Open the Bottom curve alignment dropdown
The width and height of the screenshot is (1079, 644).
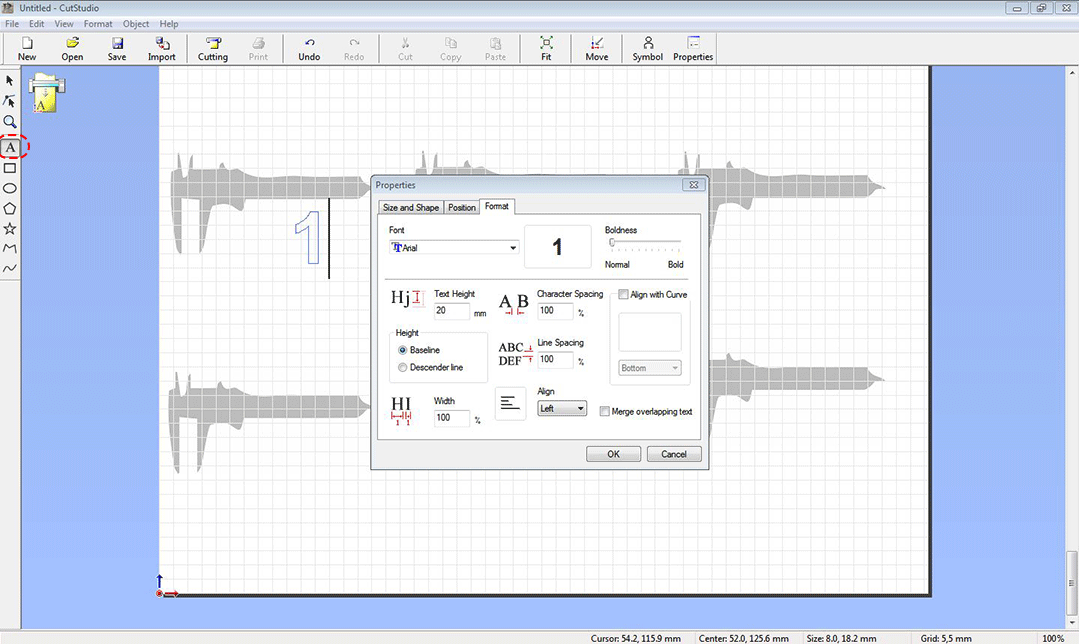(649, 368)
